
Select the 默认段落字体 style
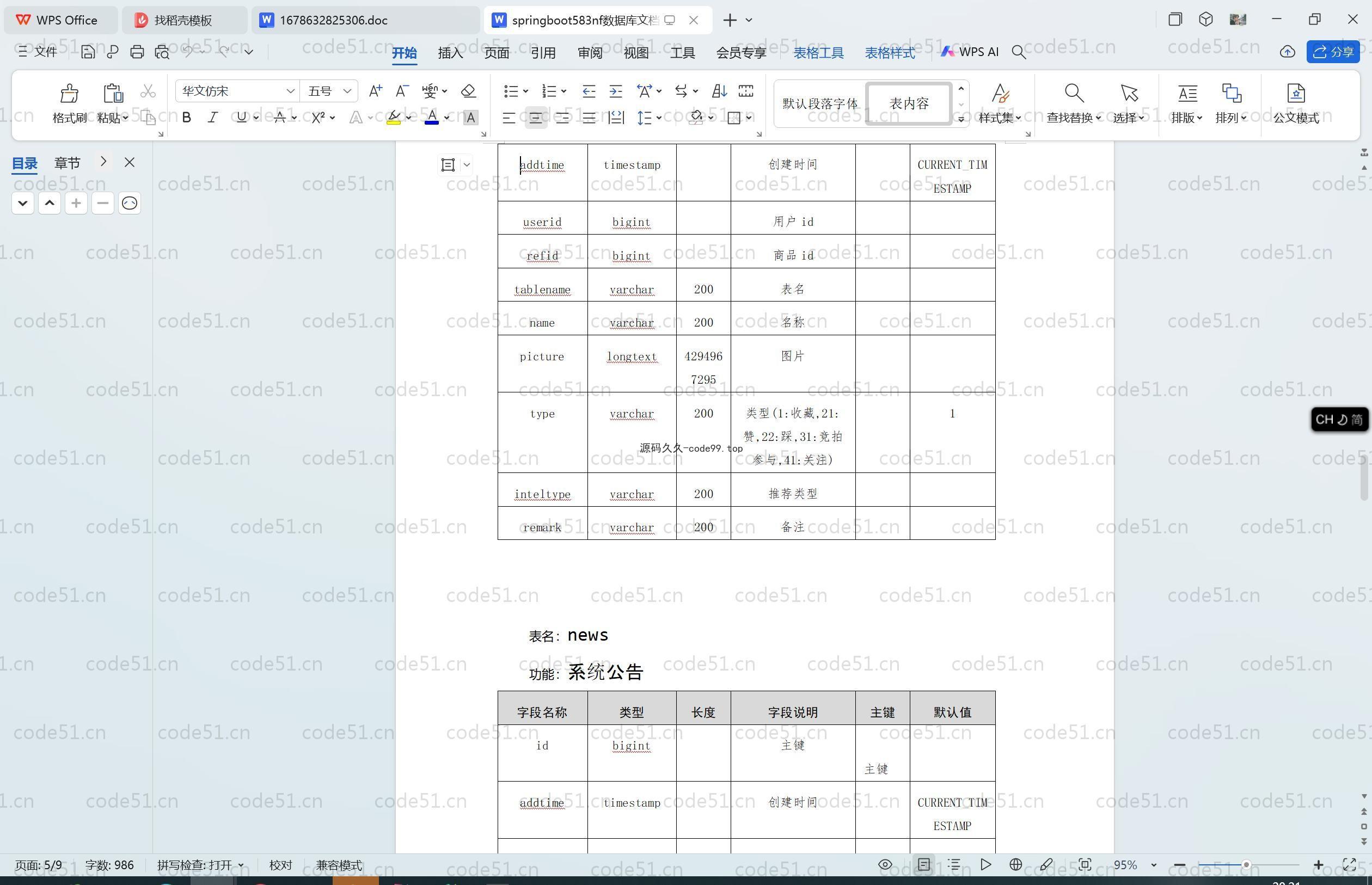click(x=819, y=103)
